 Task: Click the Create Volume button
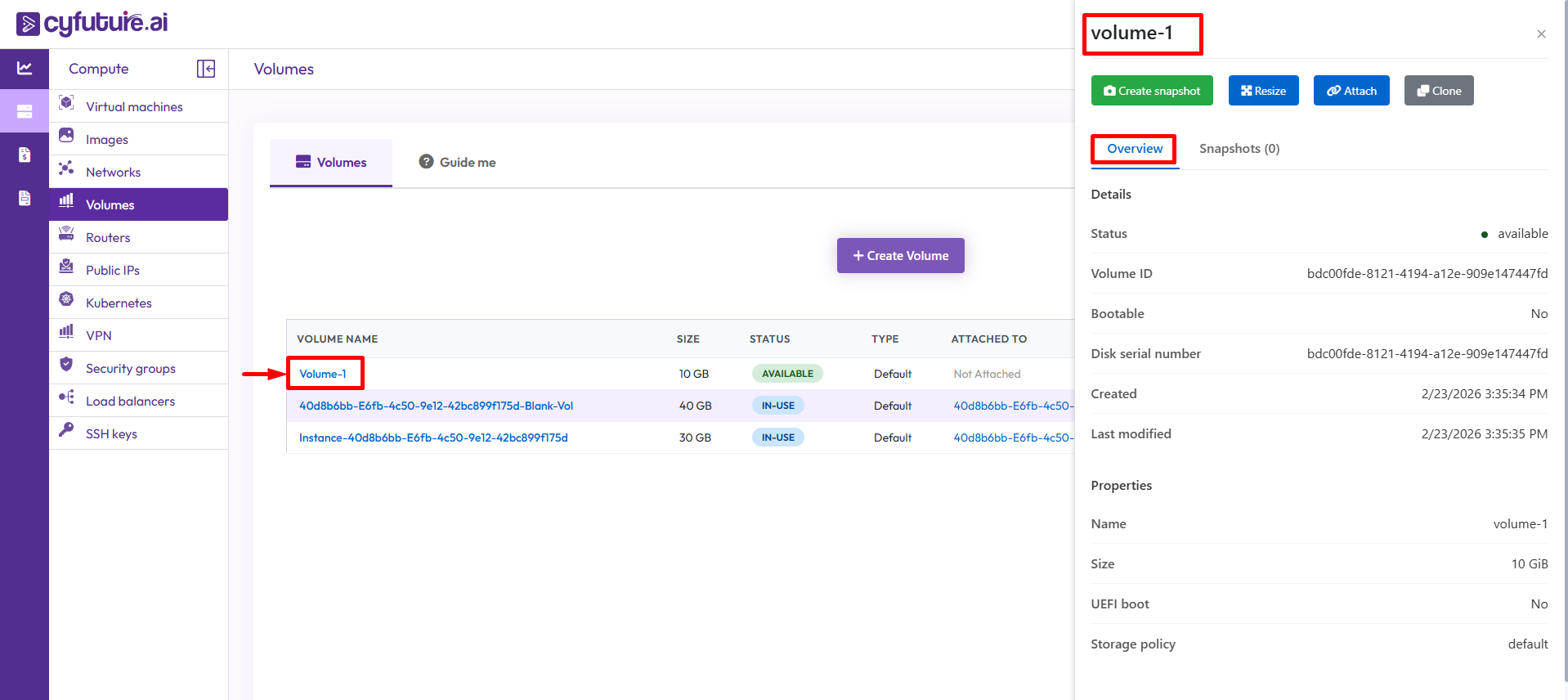(x=900, y=256)
